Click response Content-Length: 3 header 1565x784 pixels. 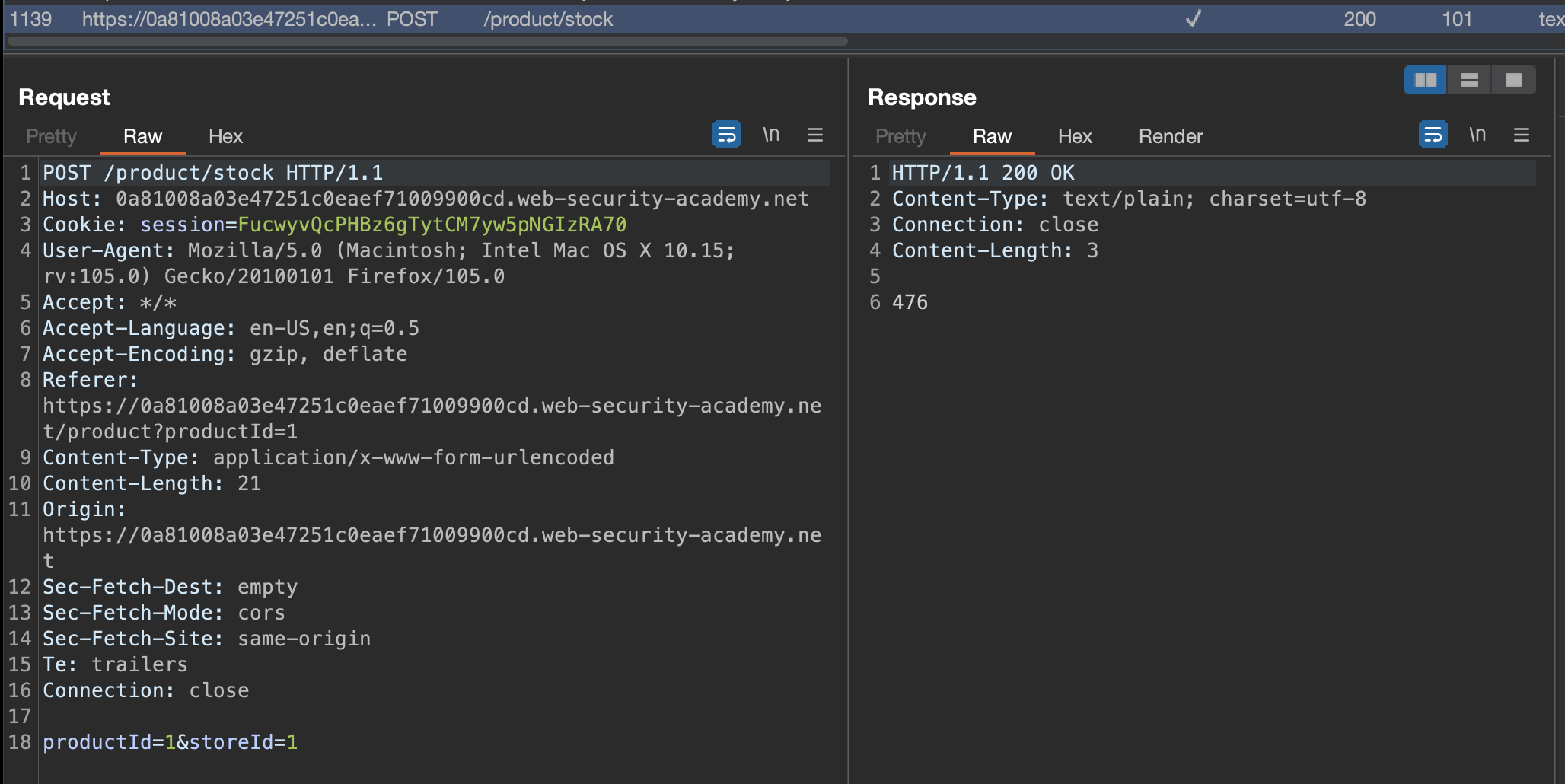pos(995,250)
